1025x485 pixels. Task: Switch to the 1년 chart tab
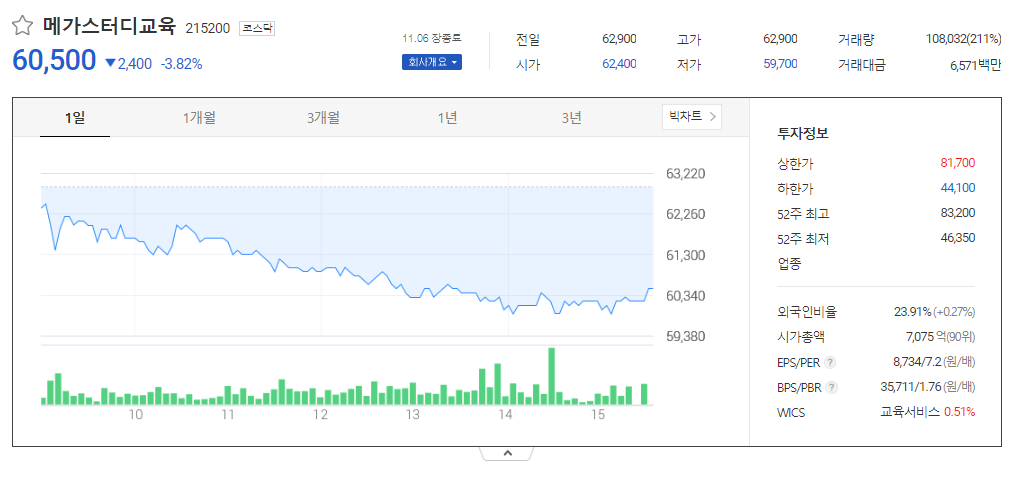coord(447,118)
